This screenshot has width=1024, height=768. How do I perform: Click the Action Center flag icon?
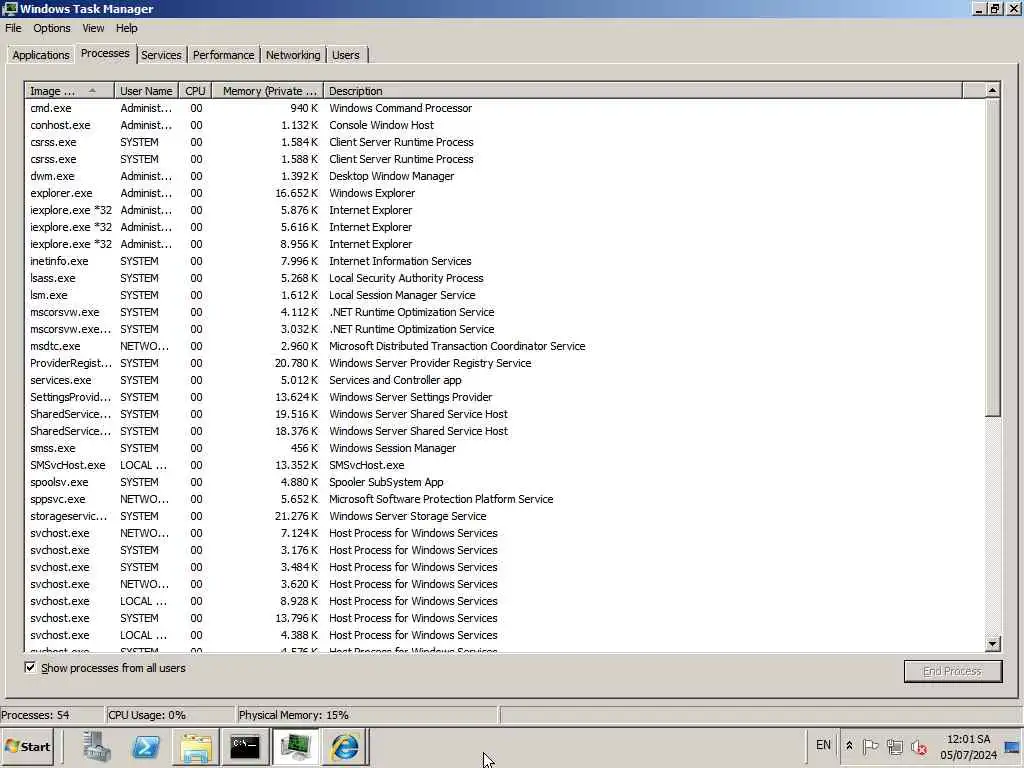[x=870, y=746]
